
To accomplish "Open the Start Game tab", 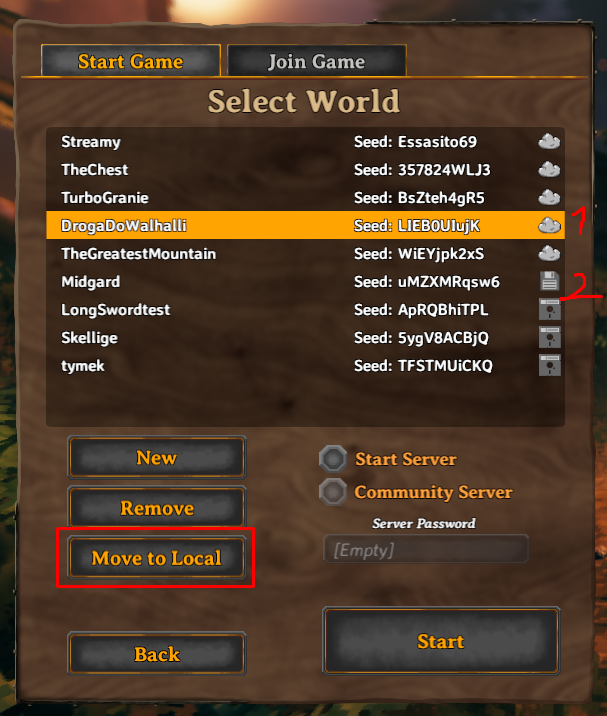I will [131, 61].
